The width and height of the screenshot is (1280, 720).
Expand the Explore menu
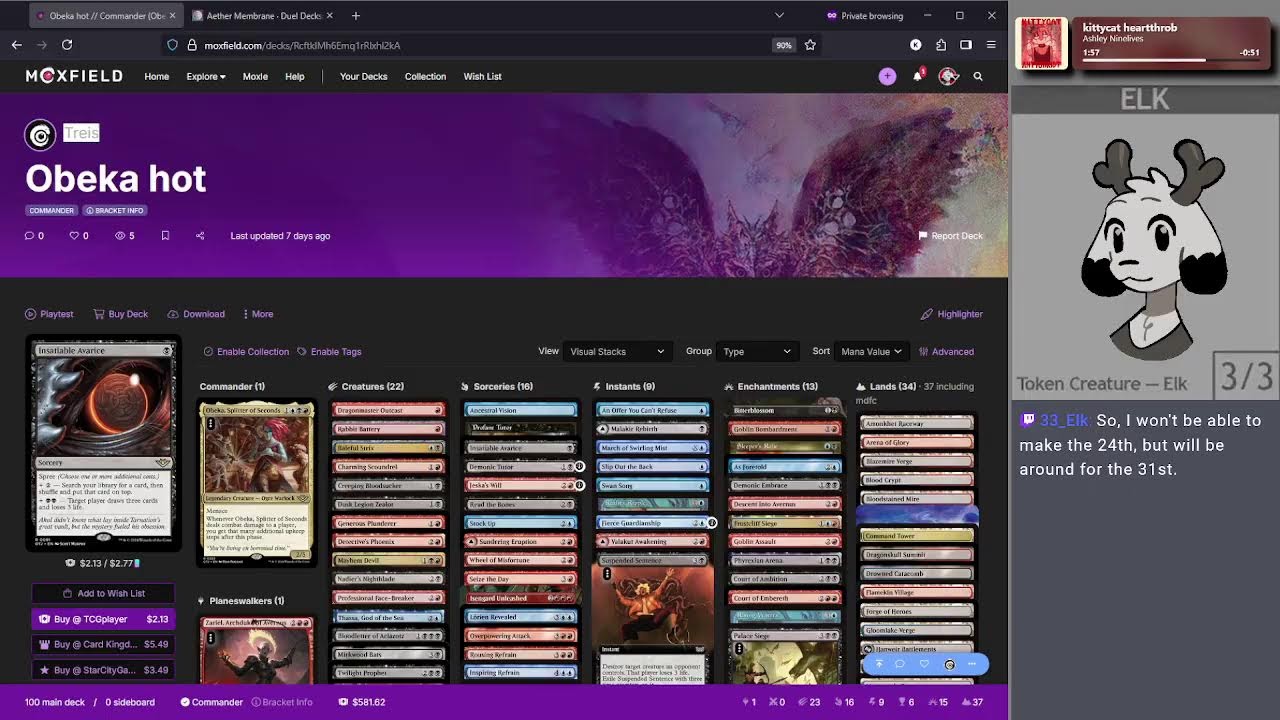coord(205,76)
